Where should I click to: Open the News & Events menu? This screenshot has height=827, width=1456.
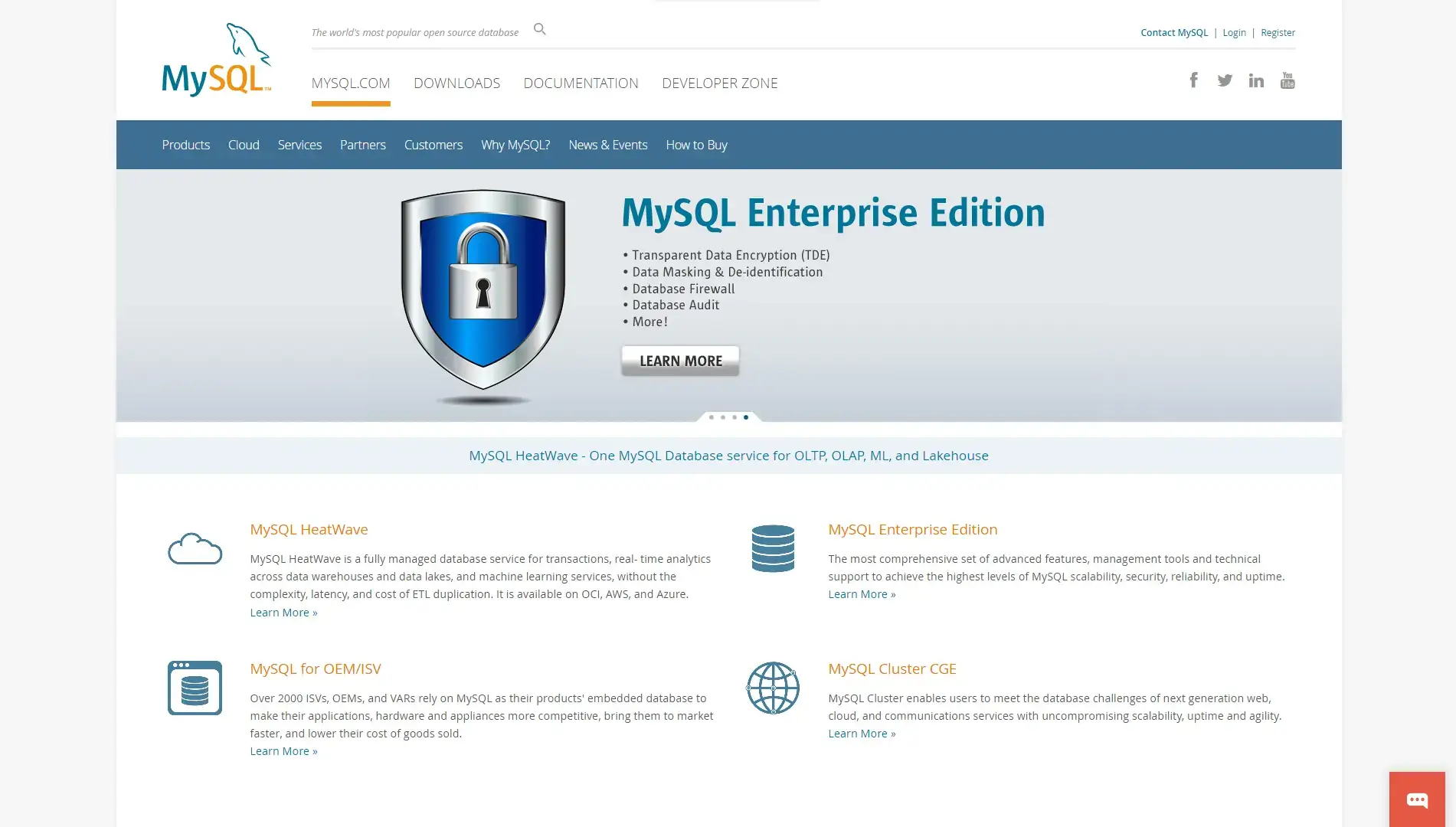[x=608, y=145]
